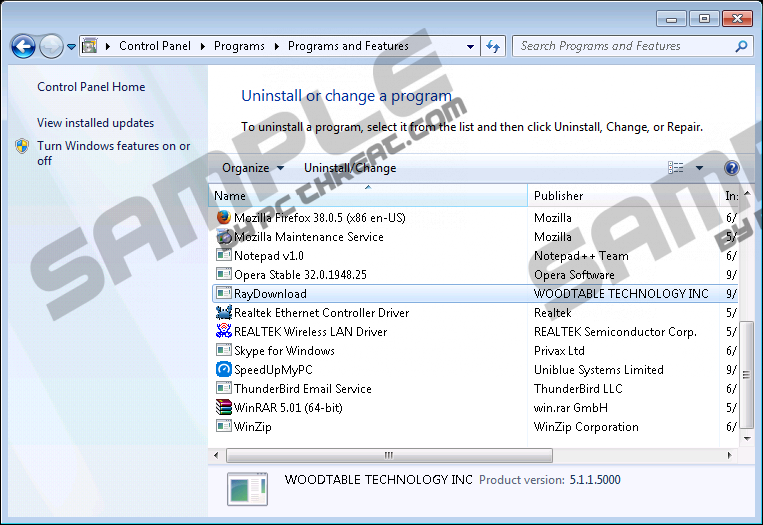Select RayDownload entry name
763x525 pixels.
point(270,294)
